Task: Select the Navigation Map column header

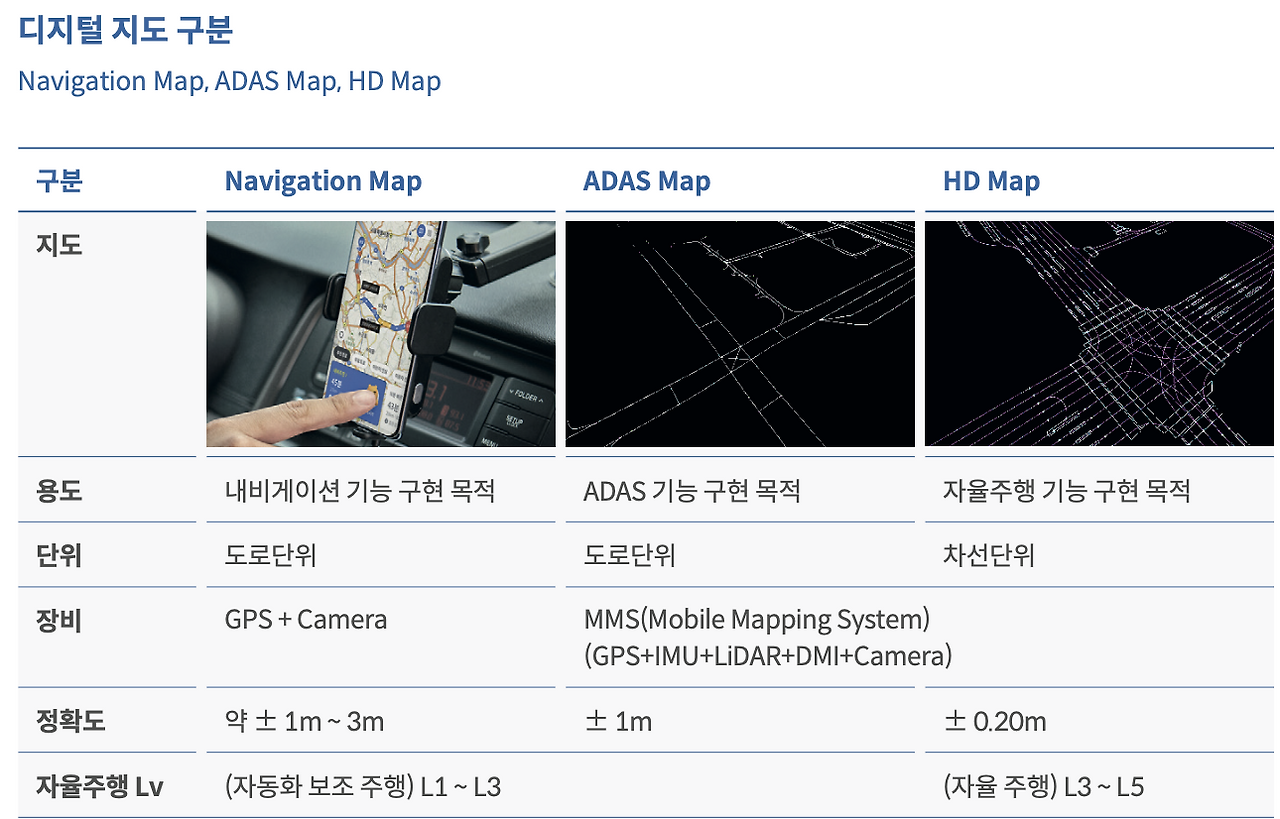Action: coord(322,181)
